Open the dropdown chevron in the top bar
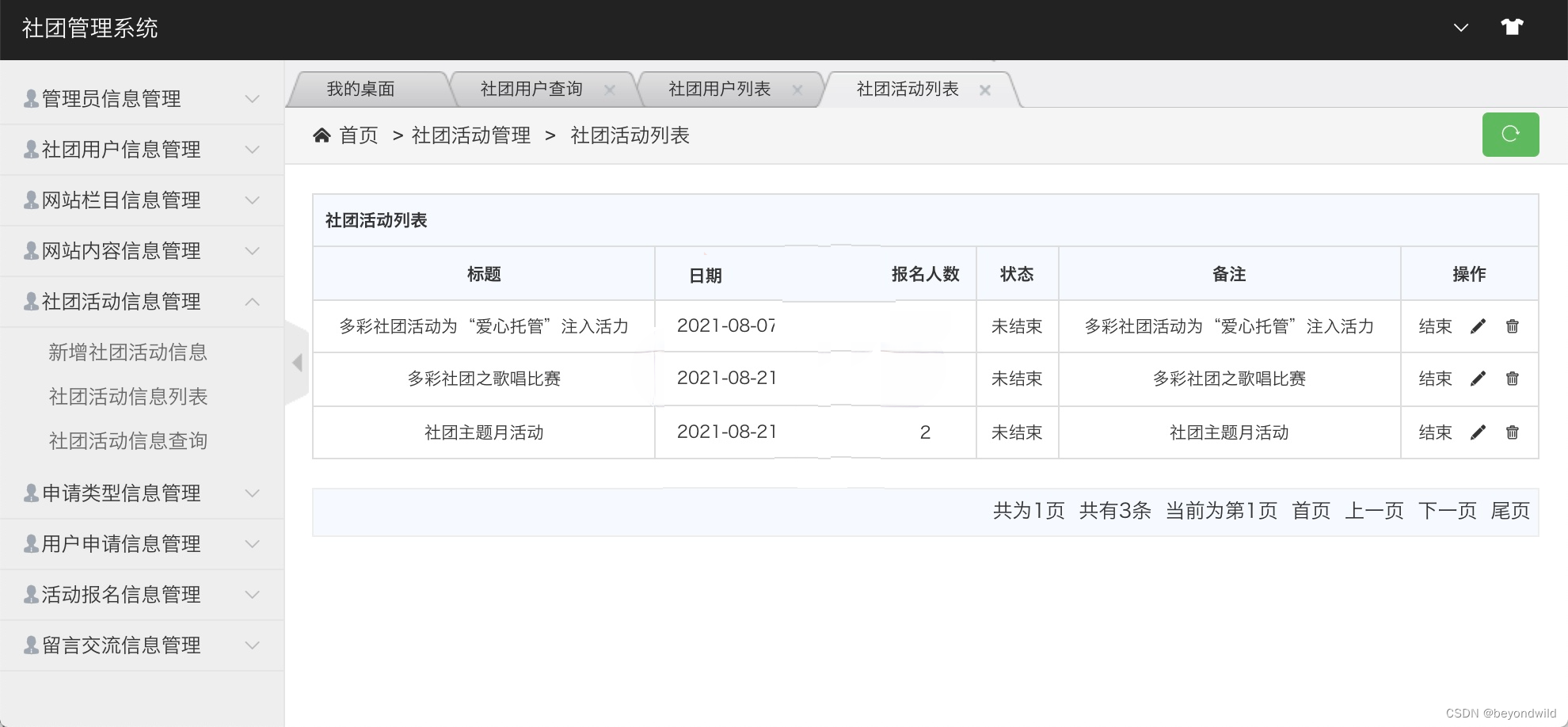Viewport: 1568px width, 727px height. coord(1460,28)
